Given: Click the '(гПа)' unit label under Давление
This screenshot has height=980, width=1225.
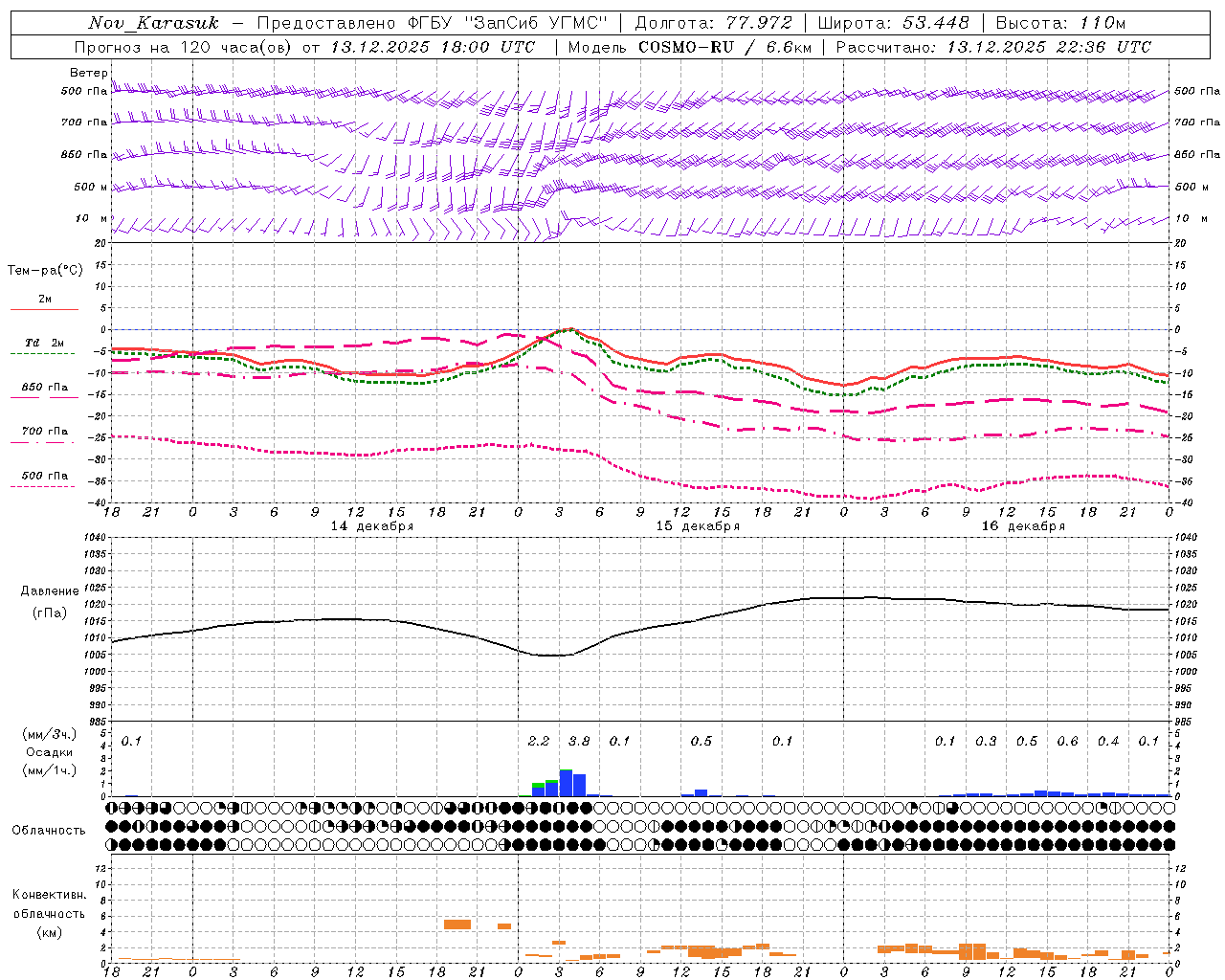Looking at the screenshot, I should pyautogui.click(x=50, y=613).
